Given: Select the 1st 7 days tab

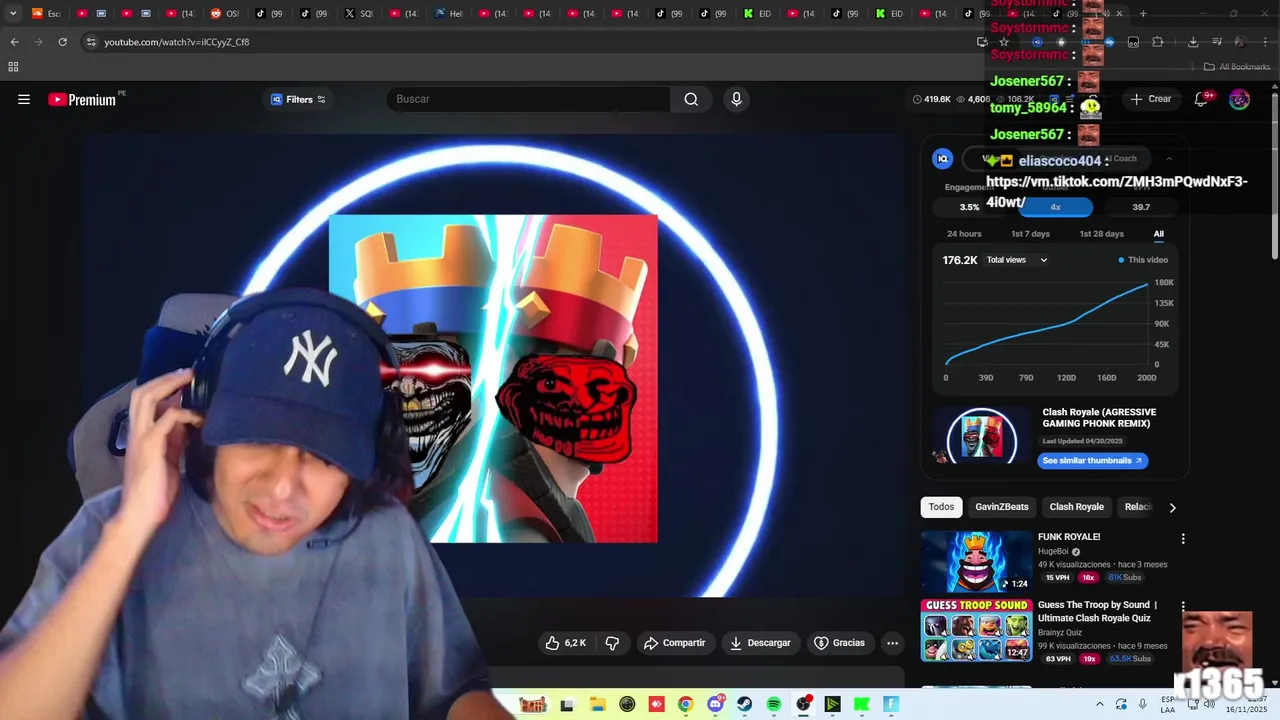Looking at the screenshot, I should tap(1030, 234).
